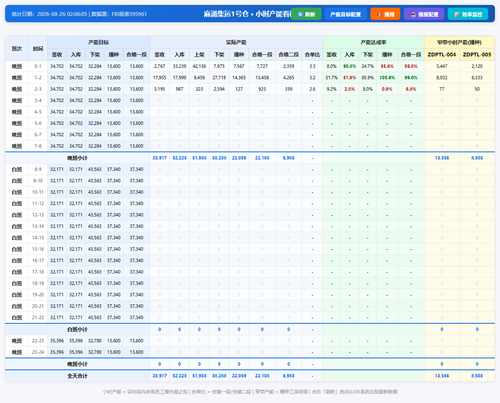This screenshot has width=500, height=403.
Task: Click the chart icon in the 效率监控 button
Action: [457, 15]
